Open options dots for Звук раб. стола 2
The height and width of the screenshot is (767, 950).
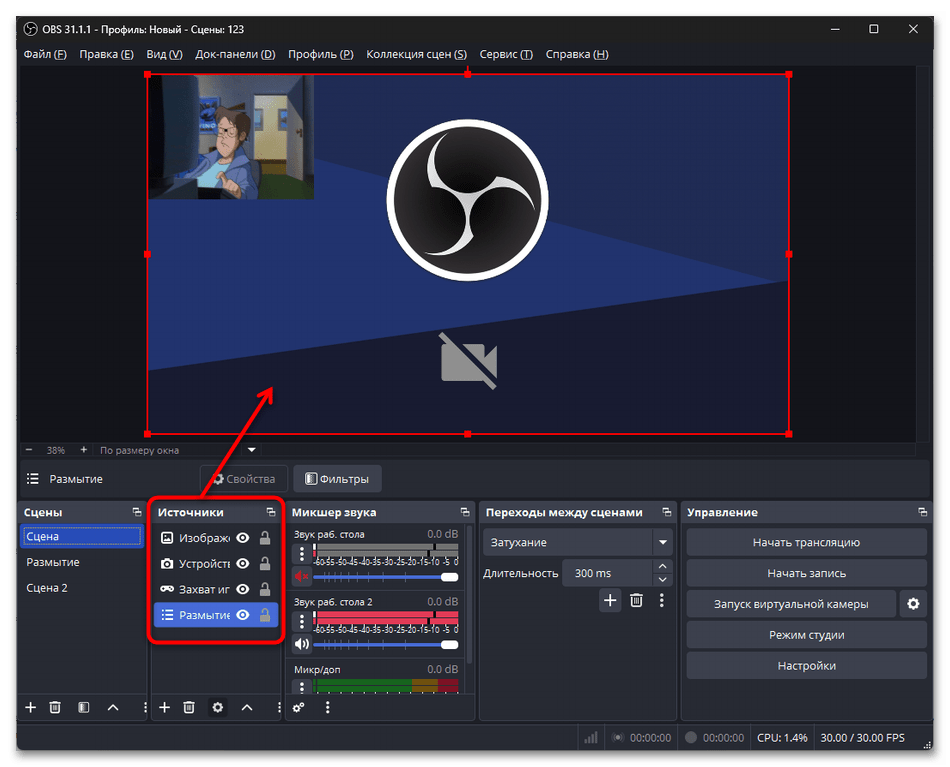pyautogui.click(x=302, y=622)
